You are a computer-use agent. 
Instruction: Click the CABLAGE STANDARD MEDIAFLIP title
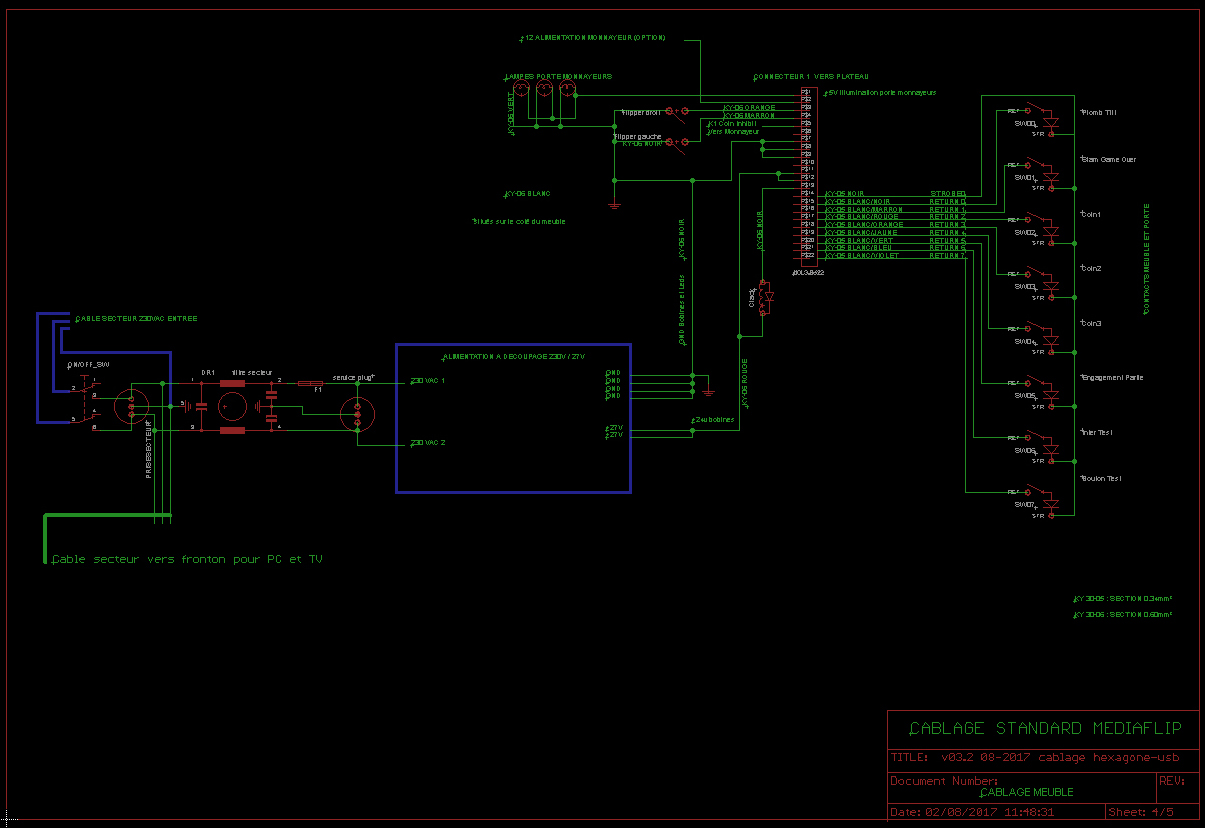[x=1044, y=728]
